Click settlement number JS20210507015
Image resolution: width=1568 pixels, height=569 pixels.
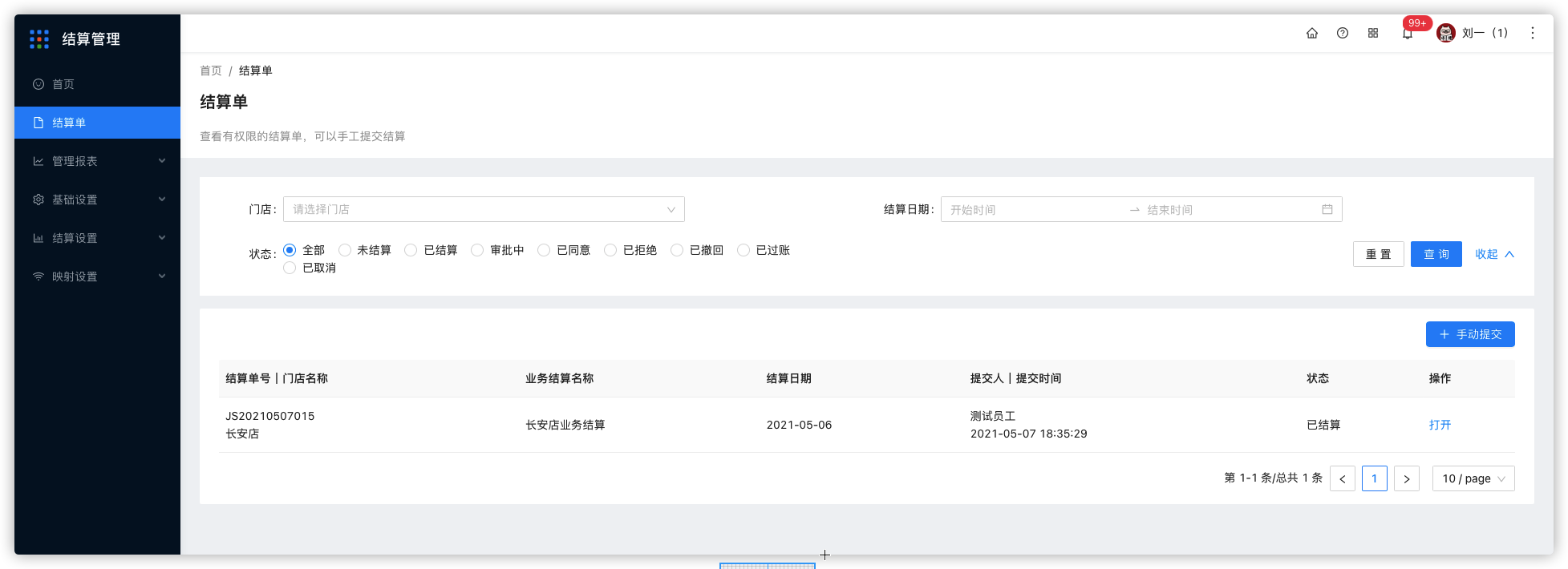[270, 416]
